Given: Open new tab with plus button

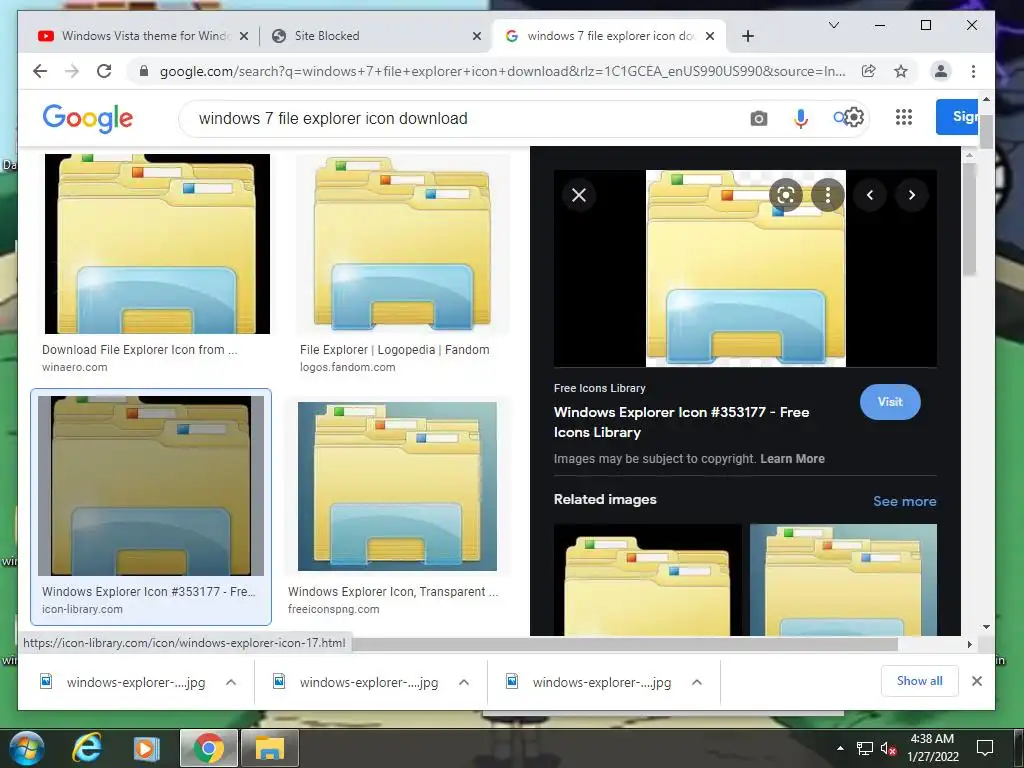Looking at the screenshot, I should click(748, 37).
